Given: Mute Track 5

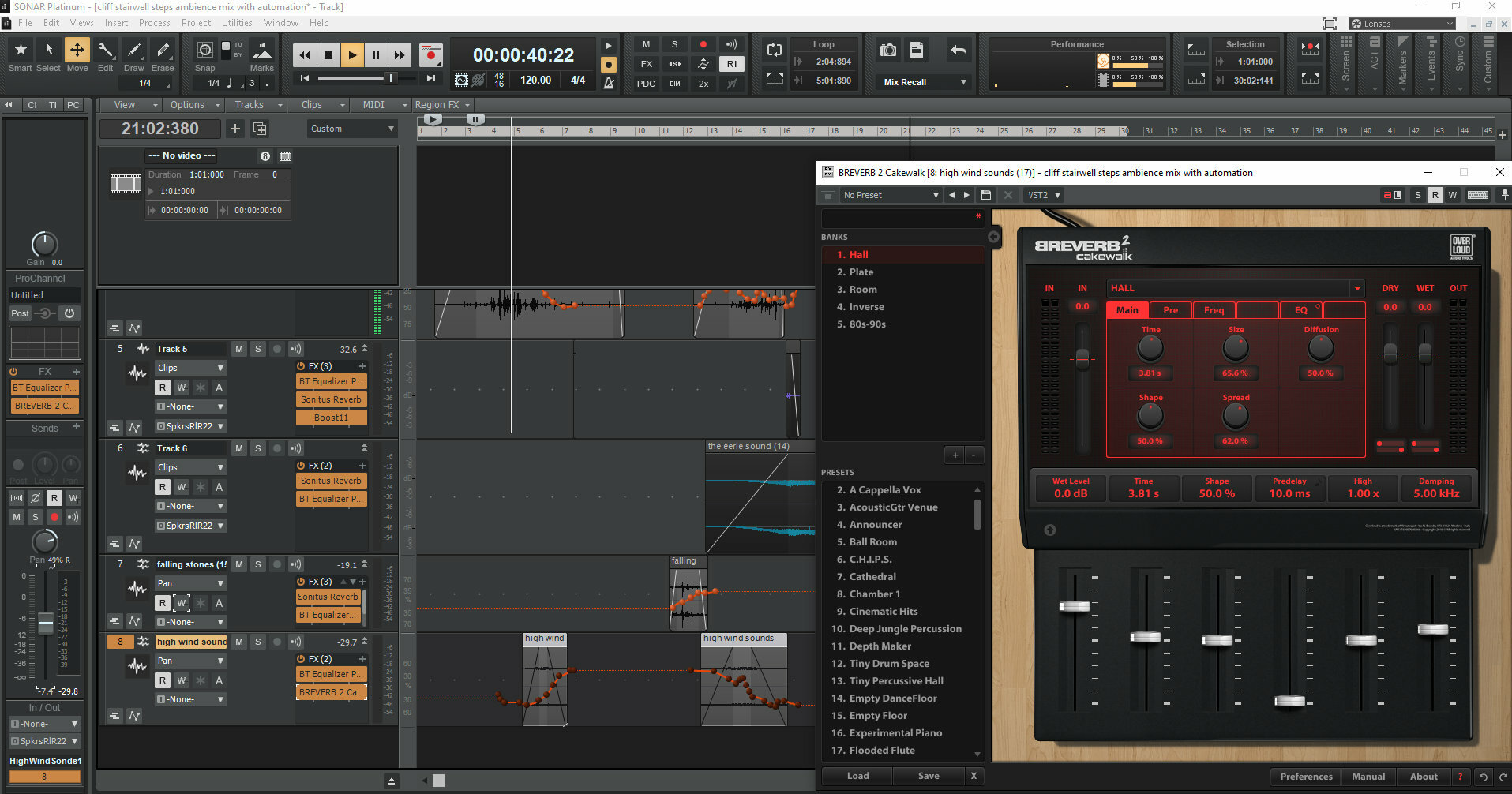Looking at the screenshot, I should pyautogui.click(x=239, y=349).
